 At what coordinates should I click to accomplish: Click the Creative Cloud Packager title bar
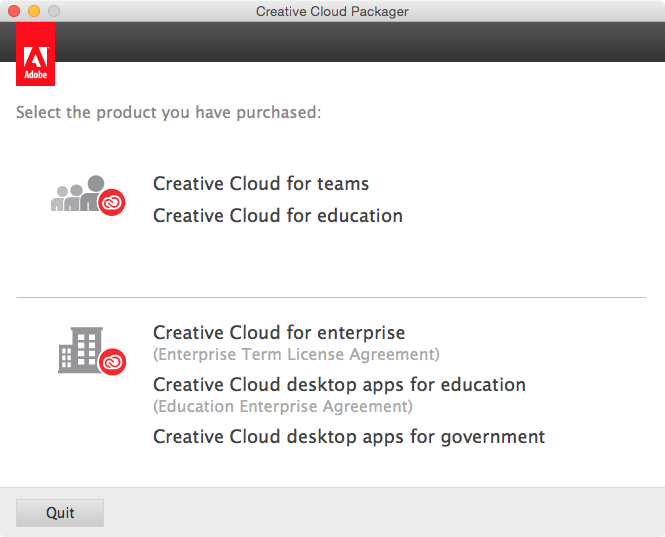pyautogui.click(x=332, y=11)
